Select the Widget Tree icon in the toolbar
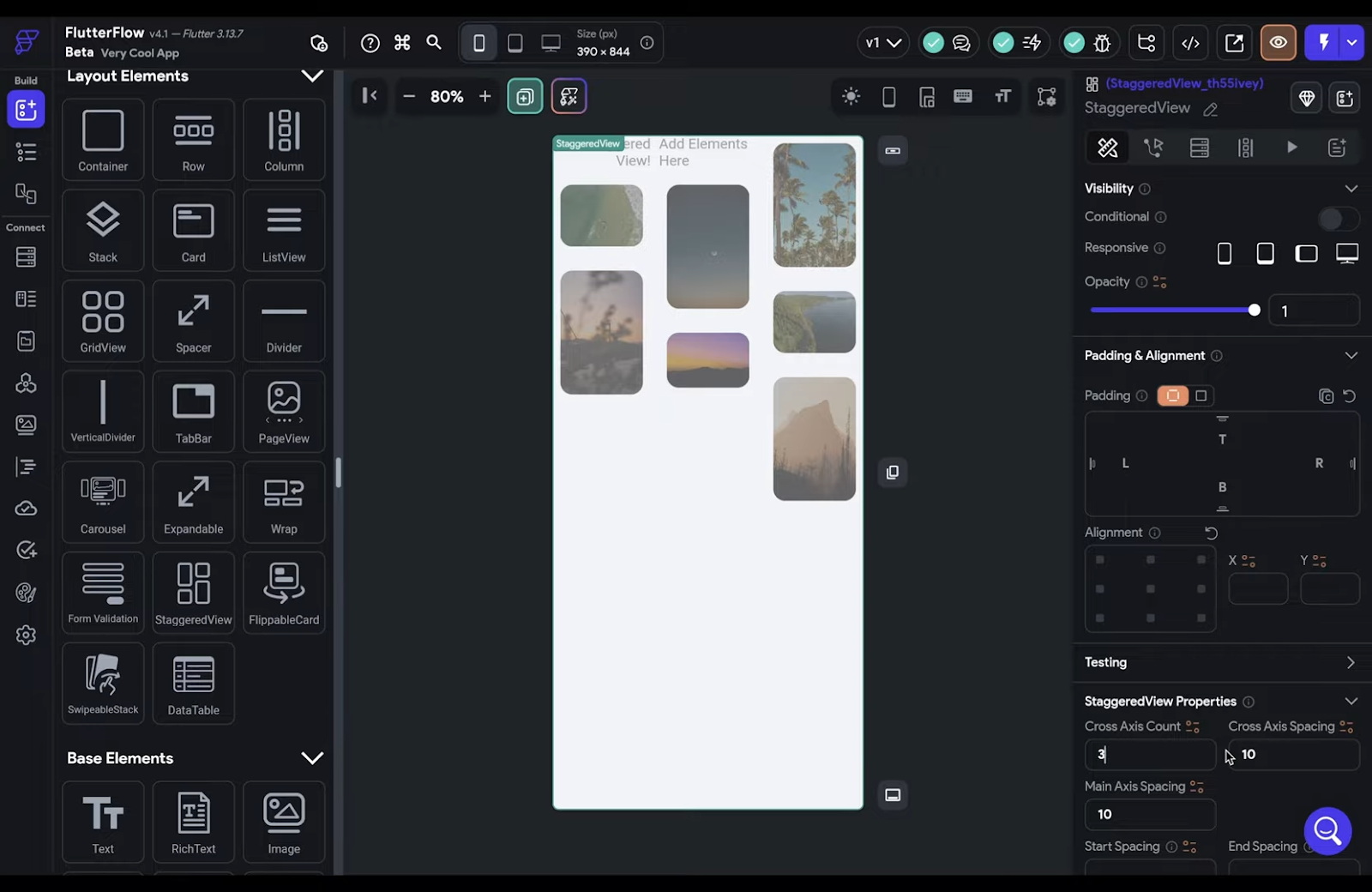This screenshot has height=892, width=1372. pyautogui.click(x=1146, y=42)
